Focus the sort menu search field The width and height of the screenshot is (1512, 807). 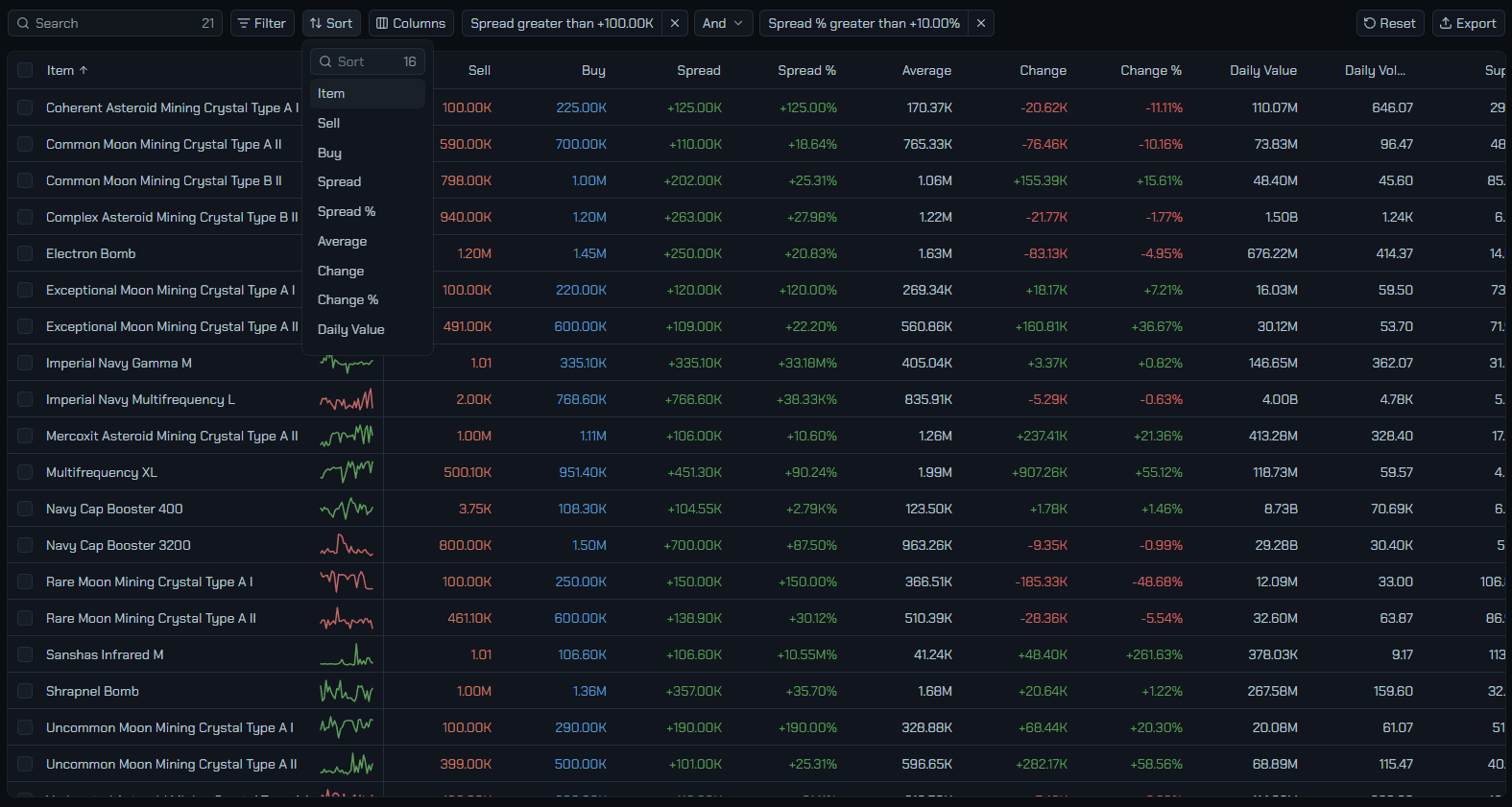[368, 61]
